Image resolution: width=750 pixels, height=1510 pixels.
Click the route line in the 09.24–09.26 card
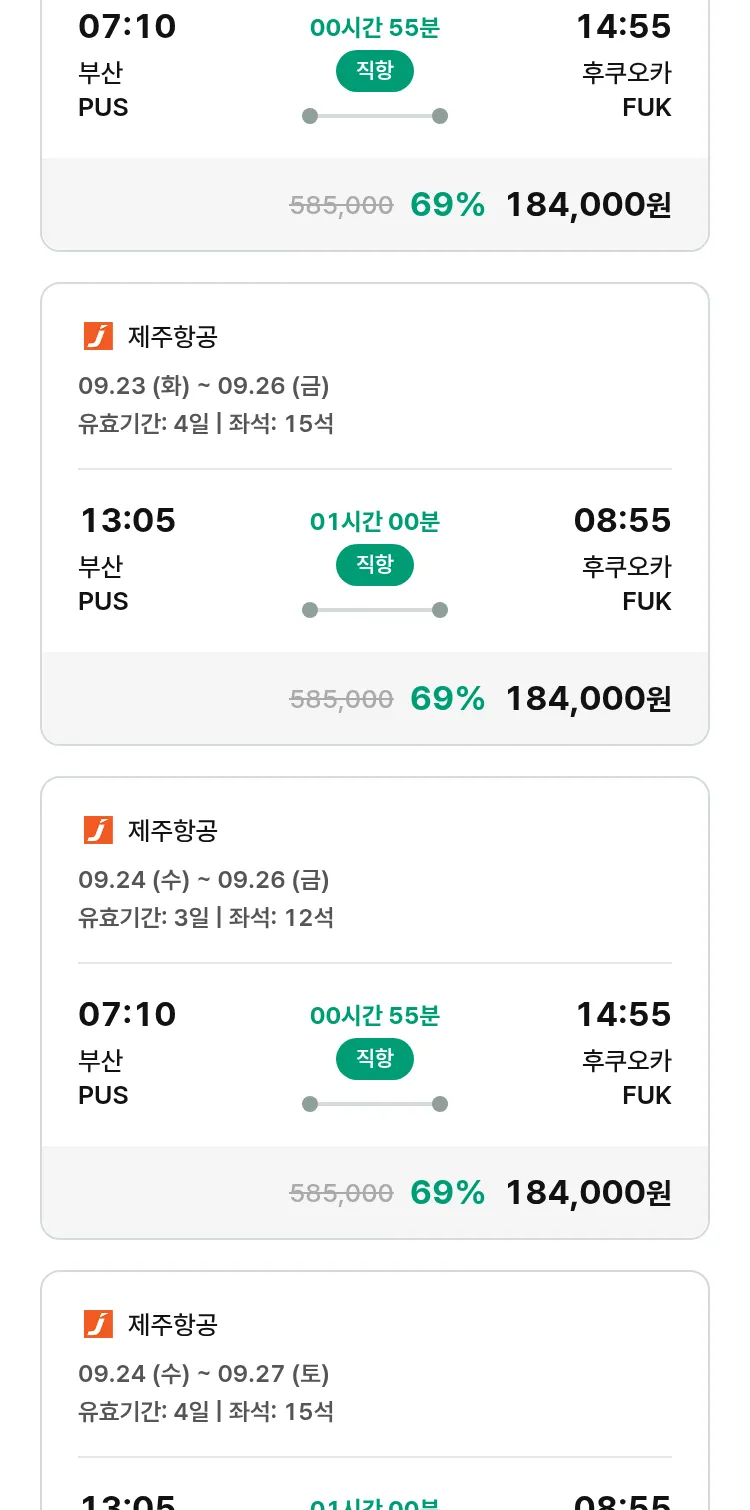tap(375, 1104)
